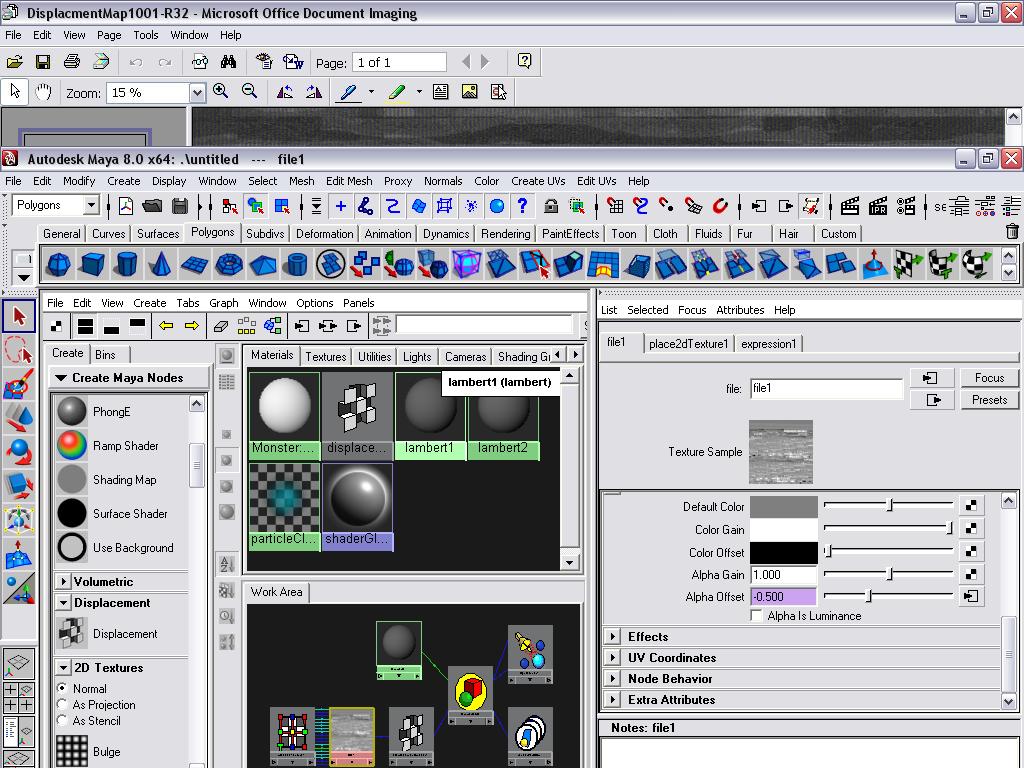Screen dimensions: 1024x768
Task: Click the Presets button
Action: [x=989, y=400]
